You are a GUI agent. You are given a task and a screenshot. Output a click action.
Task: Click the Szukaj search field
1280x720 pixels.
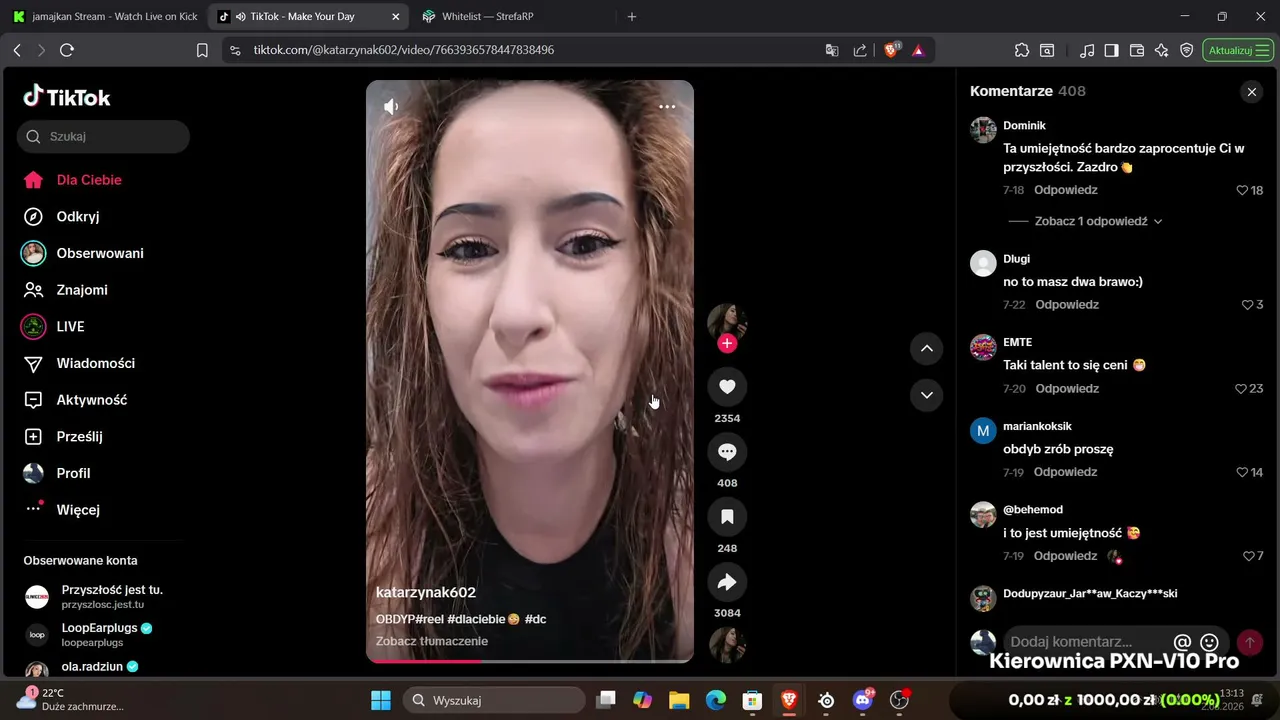click(103, 137)
